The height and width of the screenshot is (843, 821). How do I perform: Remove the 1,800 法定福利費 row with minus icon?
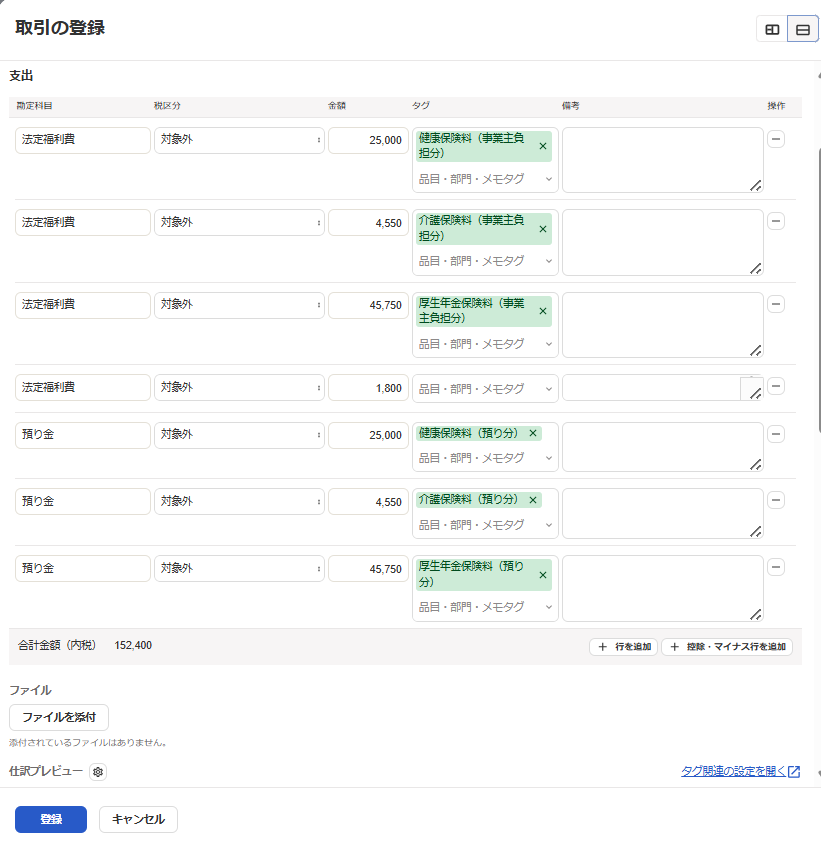click(776, 386)
